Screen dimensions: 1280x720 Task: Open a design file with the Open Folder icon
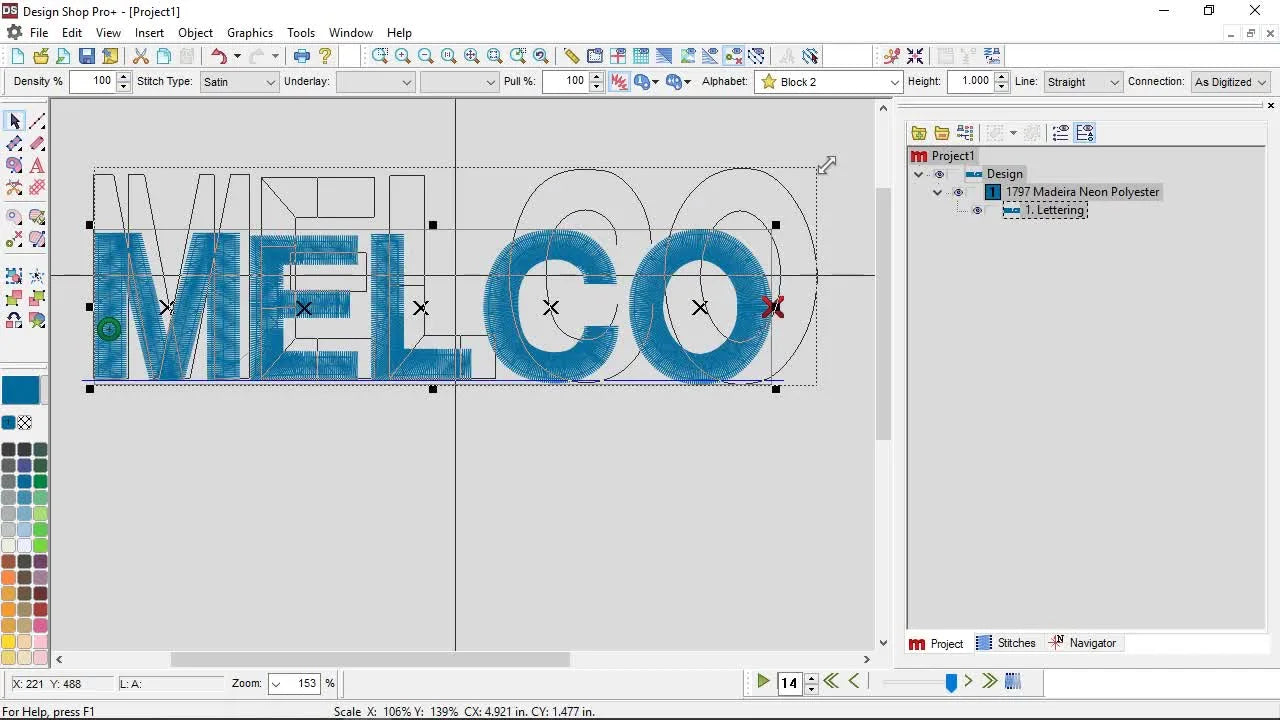tap(40, 56)
